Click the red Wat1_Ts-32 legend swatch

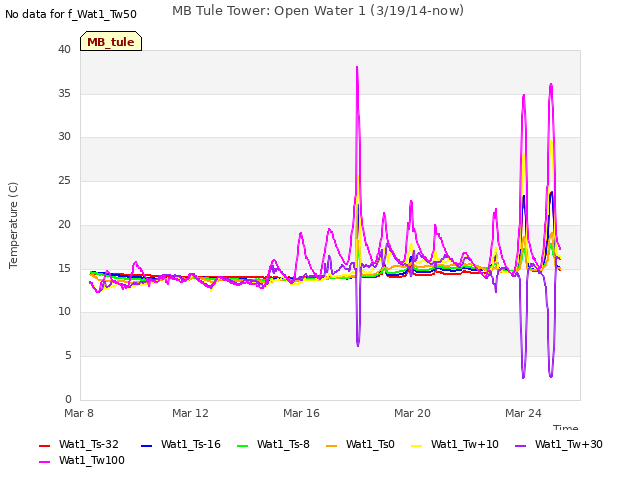click(x=44, y=446)
